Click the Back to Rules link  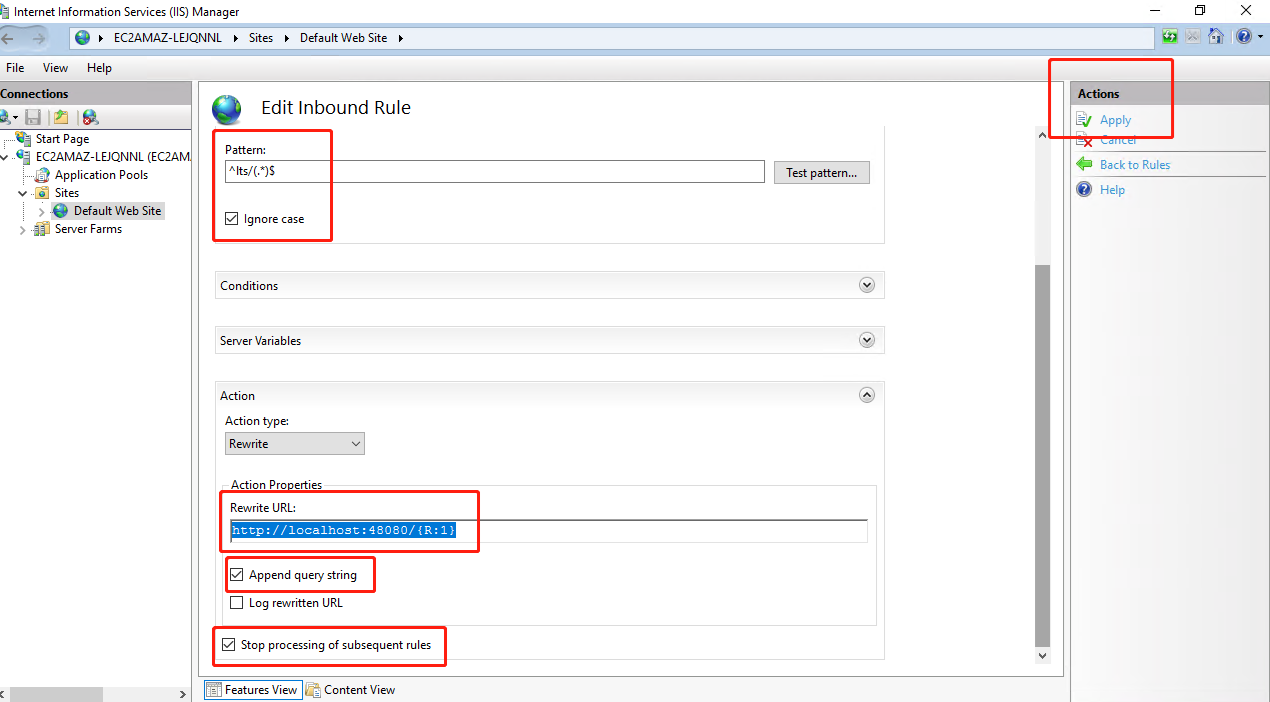(x=1133, y=164)
